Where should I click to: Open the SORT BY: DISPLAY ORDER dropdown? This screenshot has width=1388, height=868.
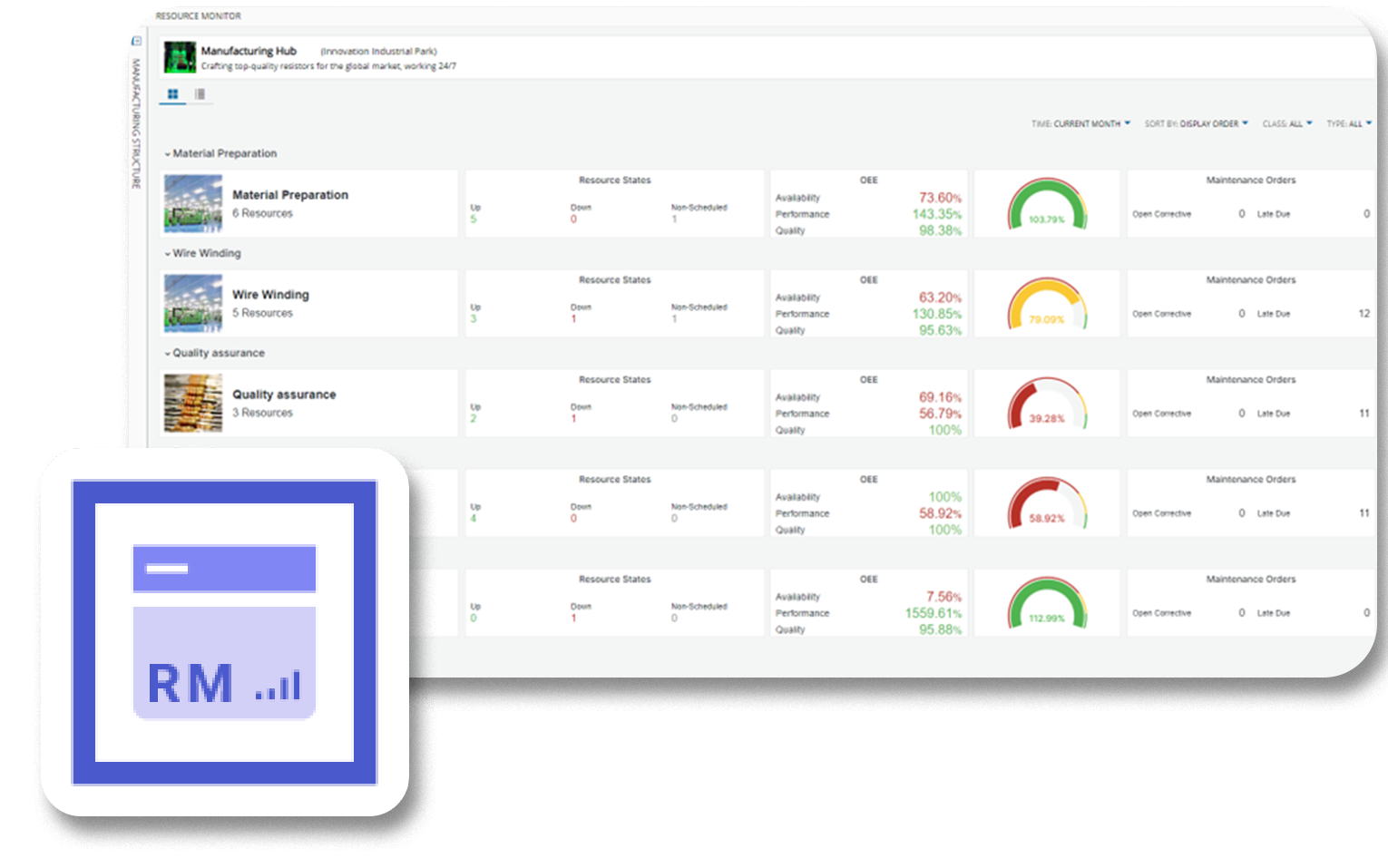click(x=1196, y=122)
